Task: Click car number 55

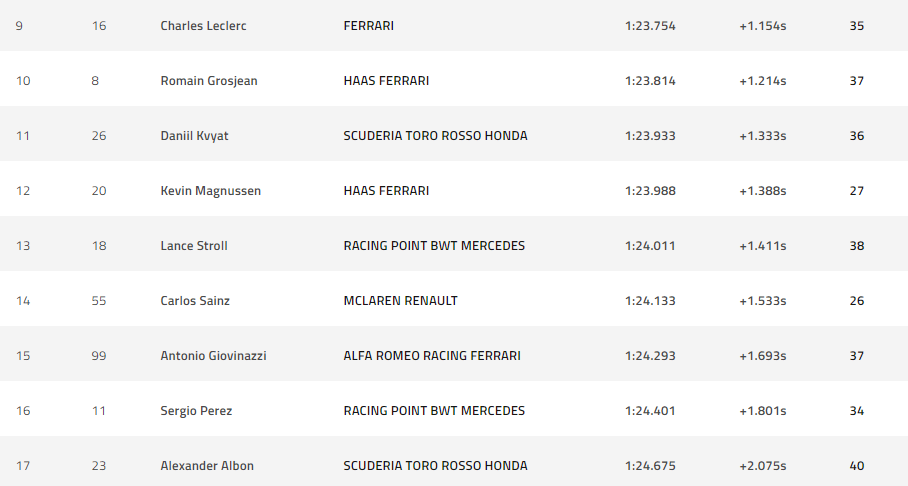Action: pyautogui.click(x=98, y=301)
